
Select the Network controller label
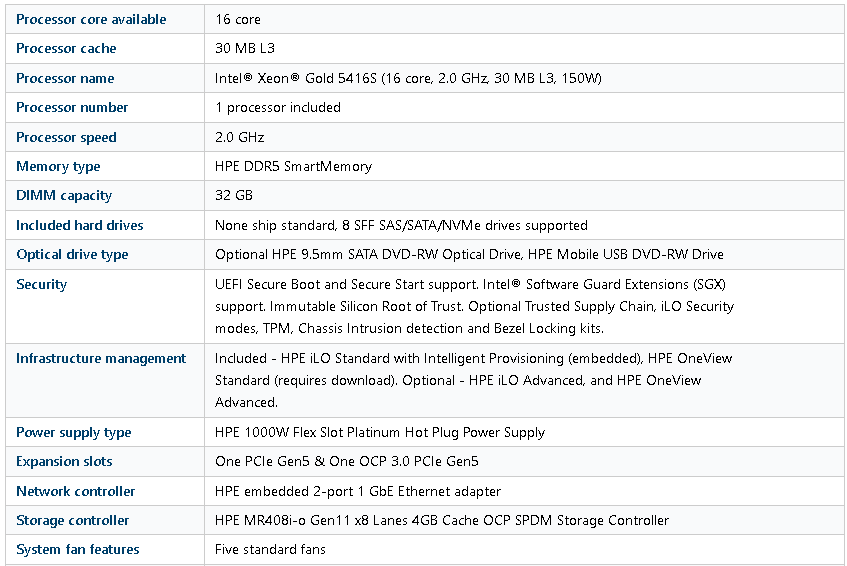[76, 491]
